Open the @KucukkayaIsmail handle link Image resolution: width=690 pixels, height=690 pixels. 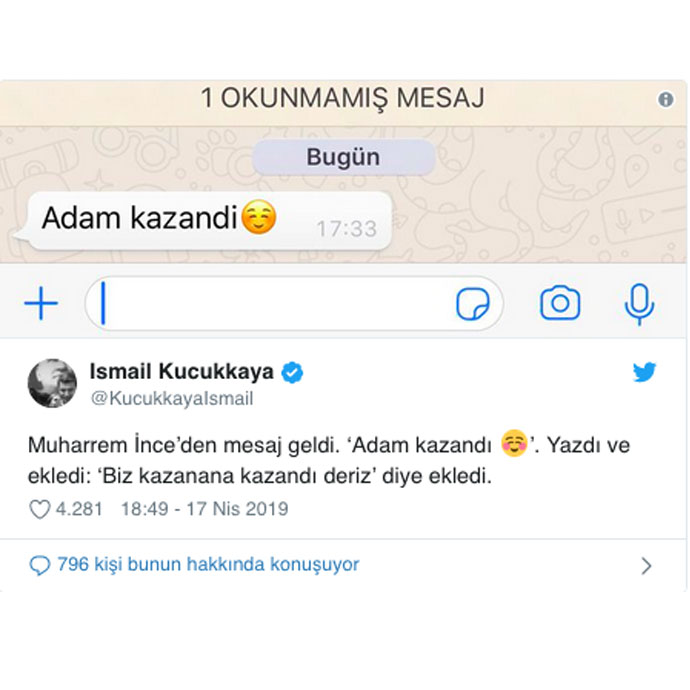pyautogui.click(x=172, y=399)
